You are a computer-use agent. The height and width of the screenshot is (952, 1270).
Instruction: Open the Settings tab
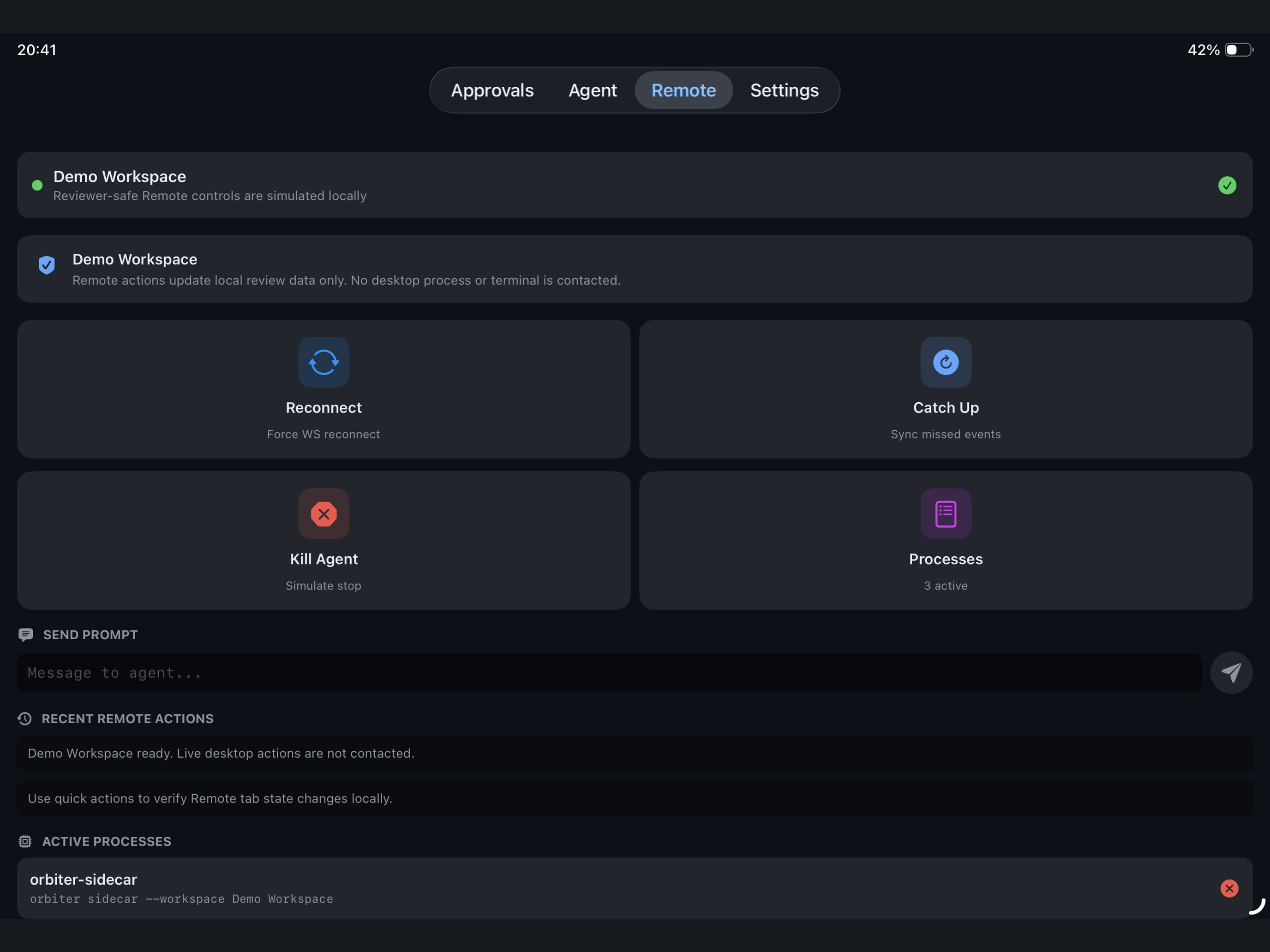[784, 90]
